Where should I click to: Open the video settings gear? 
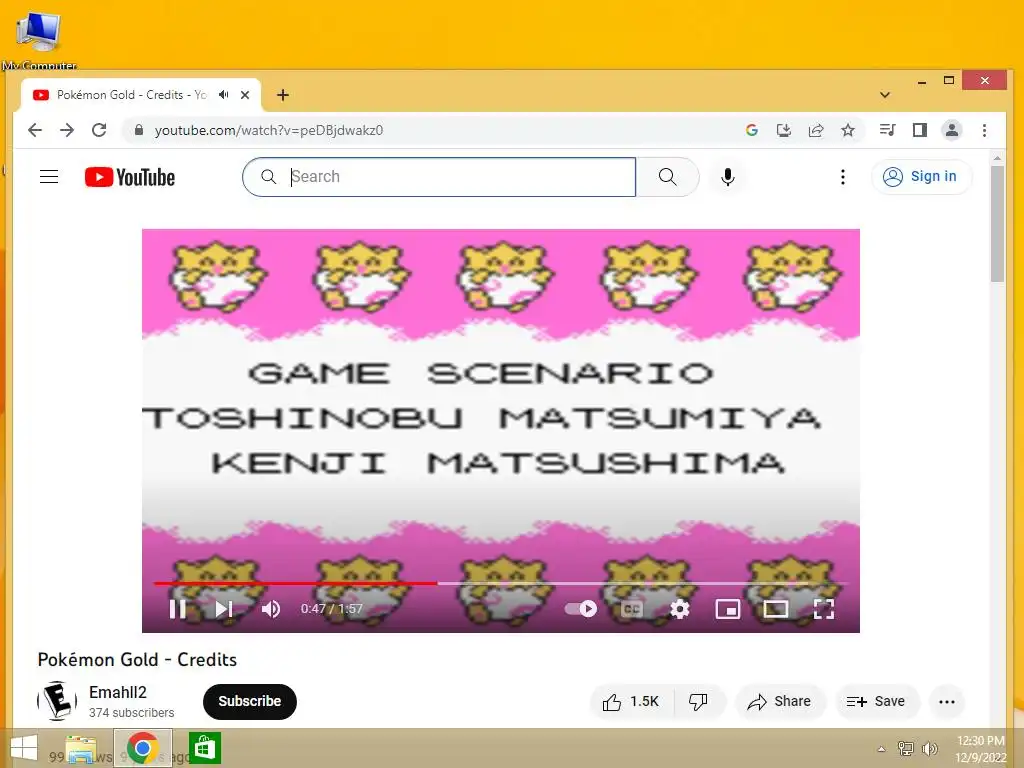680,609
